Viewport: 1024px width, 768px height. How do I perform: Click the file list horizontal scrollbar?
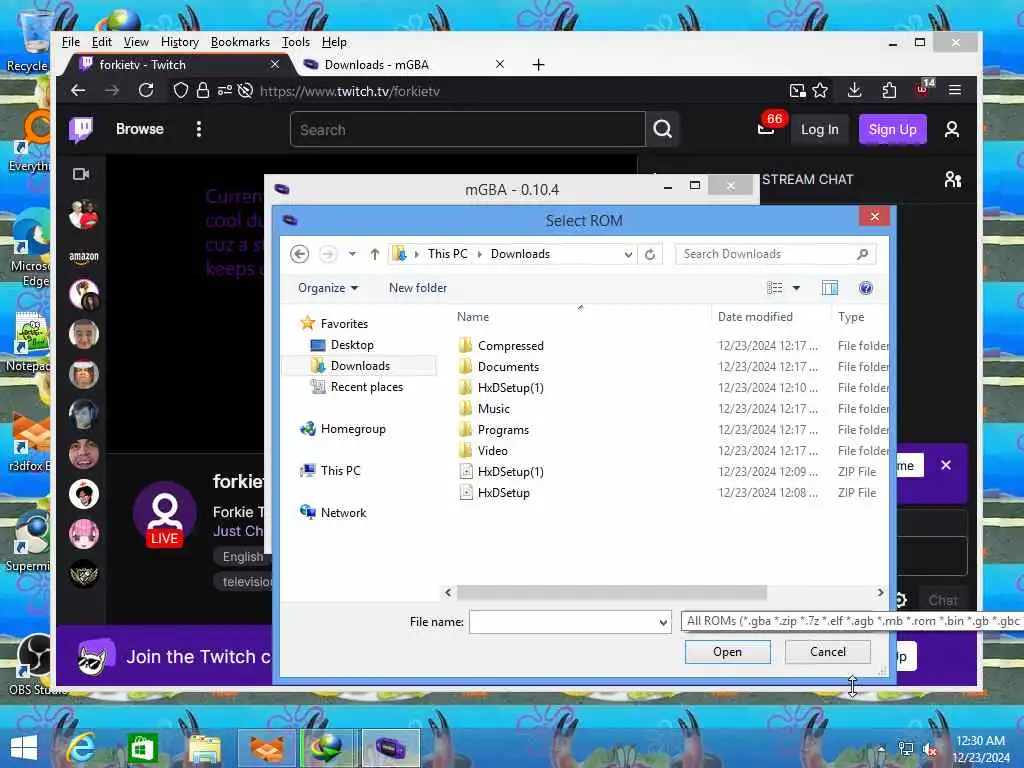pos(611,592)
